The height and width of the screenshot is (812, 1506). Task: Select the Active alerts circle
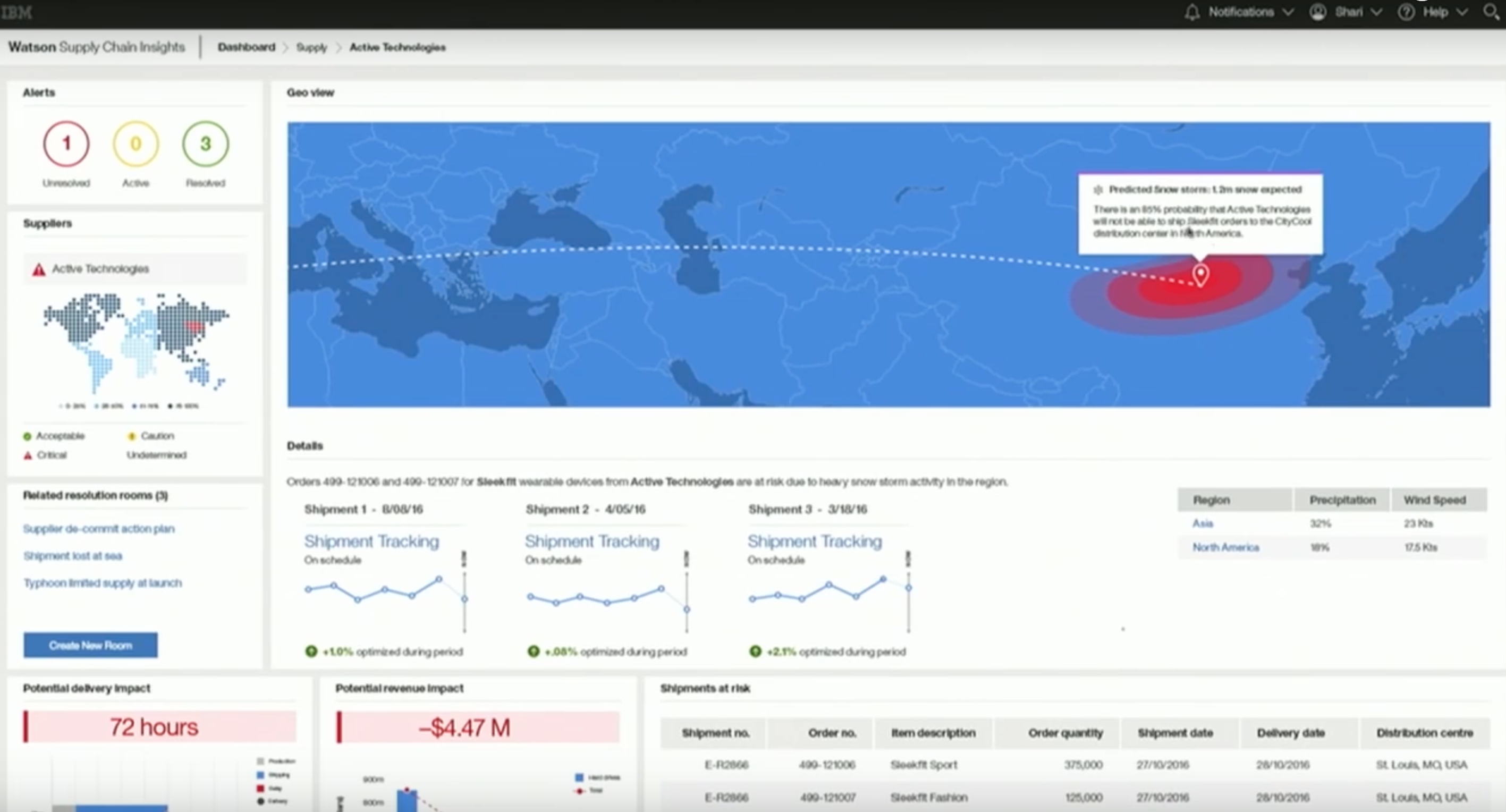tap(136, 144)
